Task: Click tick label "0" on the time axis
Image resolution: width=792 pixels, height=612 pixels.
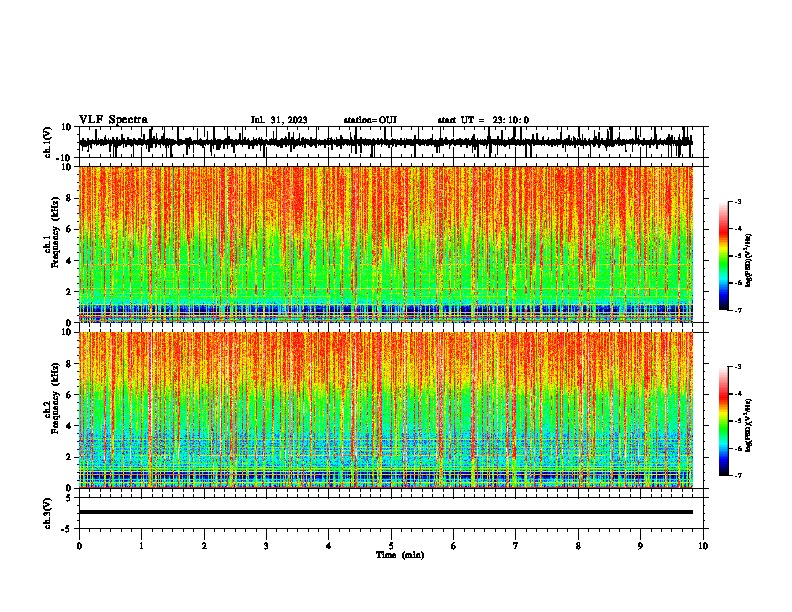Action: [x=79, y=546]
